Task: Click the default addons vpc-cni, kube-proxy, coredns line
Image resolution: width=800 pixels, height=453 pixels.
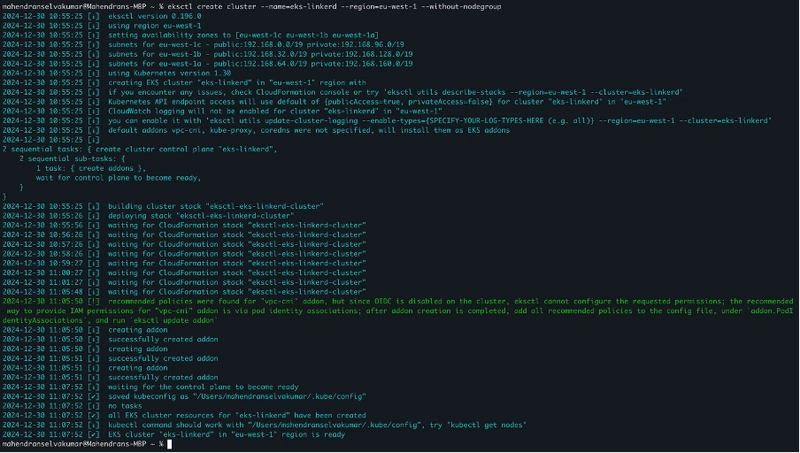Action: click(309, 131)
